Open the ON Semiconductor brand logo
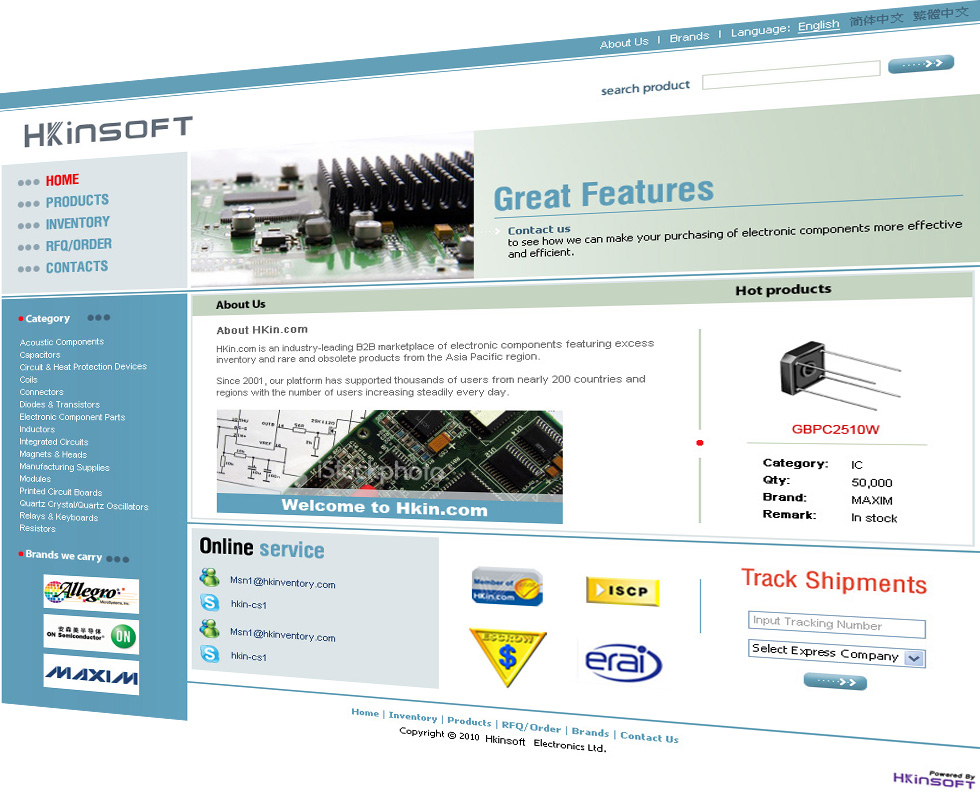This screenshot has width=980, height=796. click(91, 634)
